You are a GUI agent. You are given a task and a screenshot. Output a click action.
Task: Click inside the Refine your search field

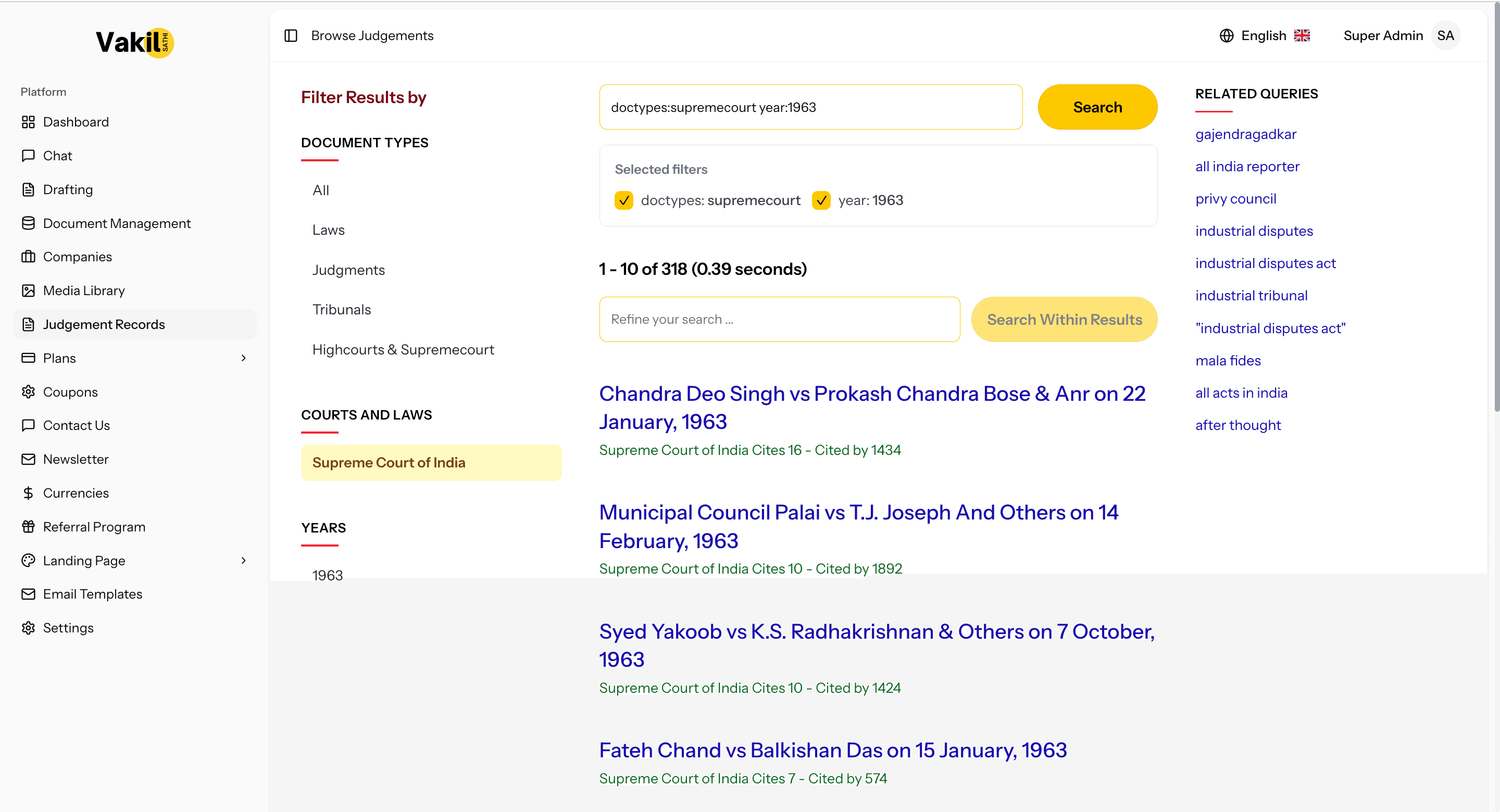pos(779,319)
